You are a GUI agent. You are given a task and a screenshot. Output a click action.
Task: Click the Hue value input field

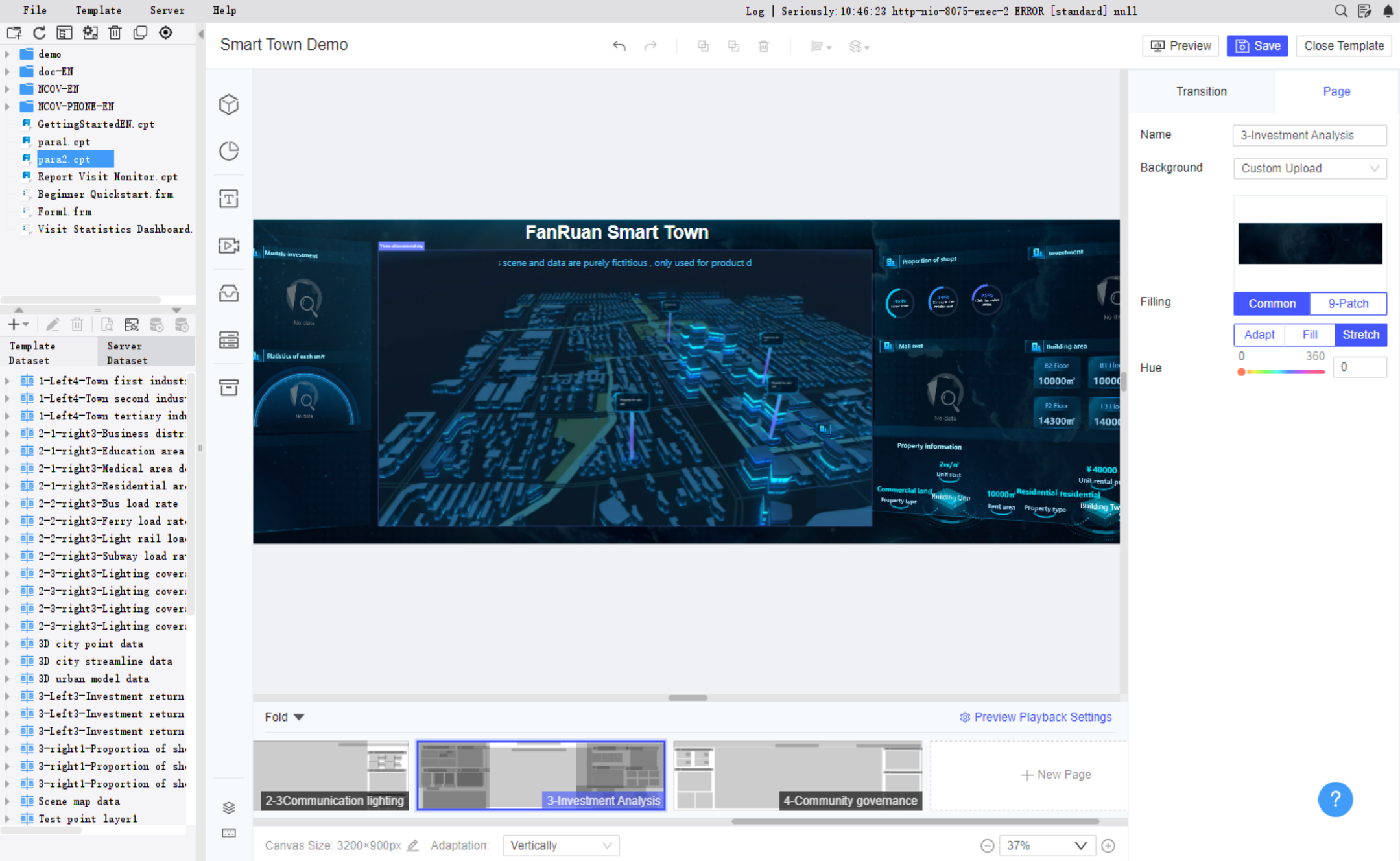(1360, 367)
